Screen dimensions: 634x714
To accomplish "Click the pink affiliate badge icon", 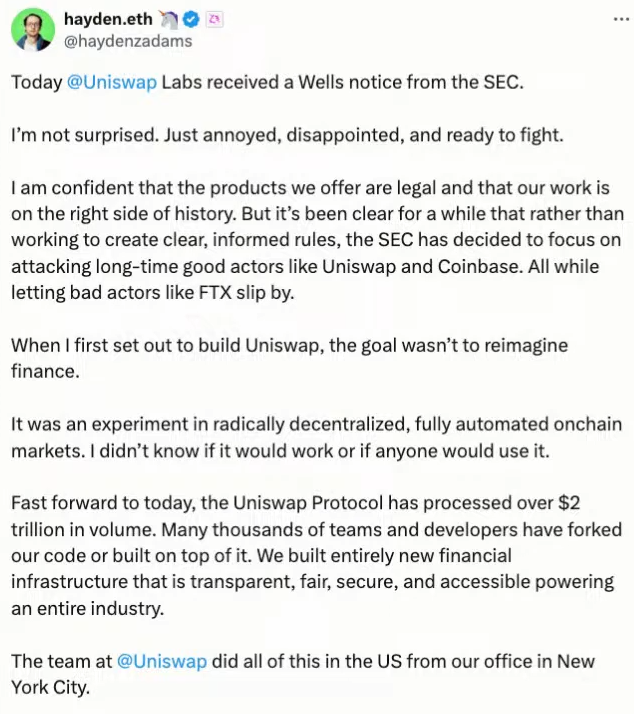I will [213, 19].
